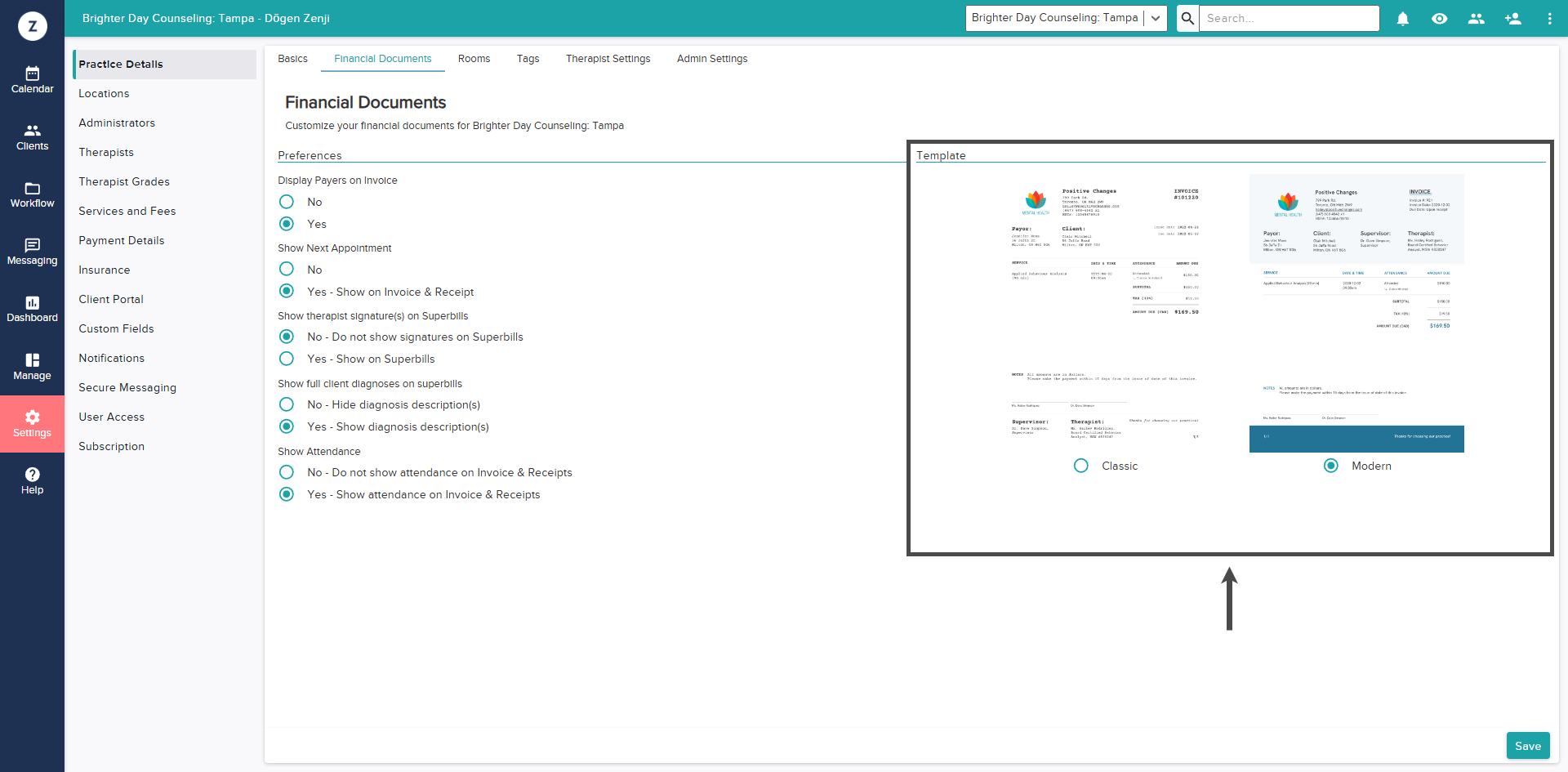
Task: Select No - Hide diagnosis description(s)
Action: [x=287, y=404]
